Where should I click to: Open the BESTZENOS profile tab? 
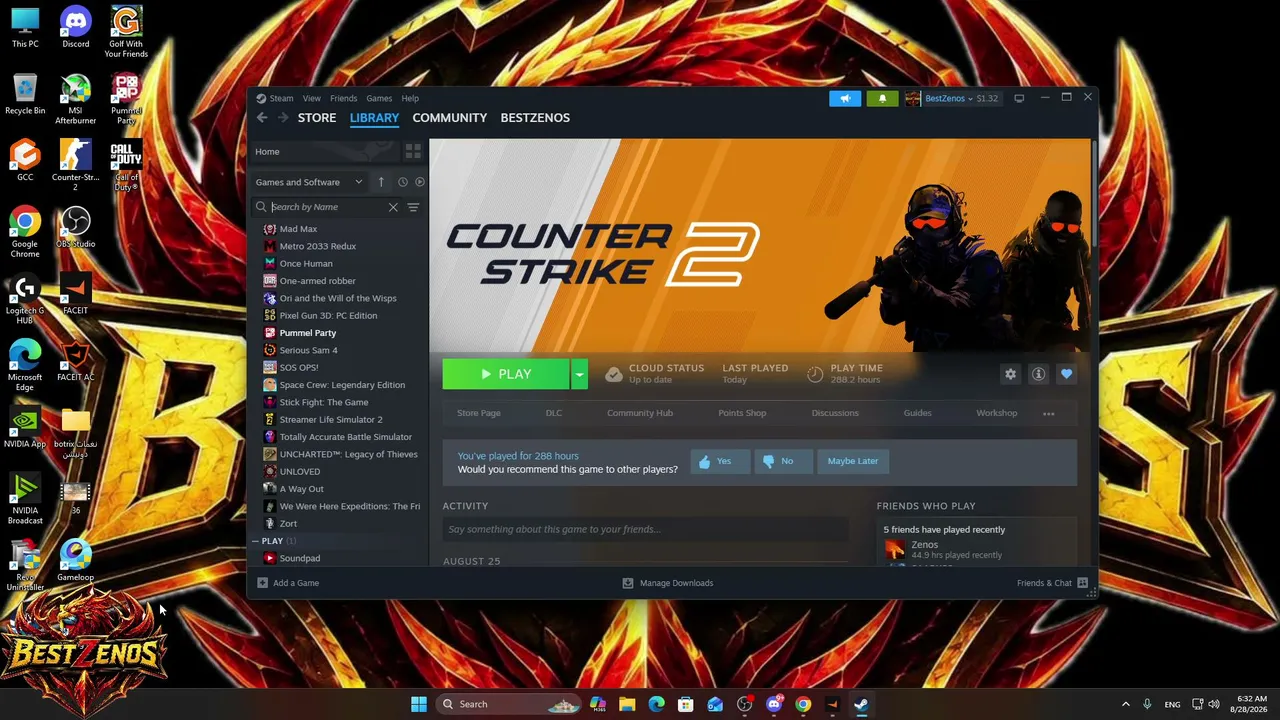coord(535,118)
